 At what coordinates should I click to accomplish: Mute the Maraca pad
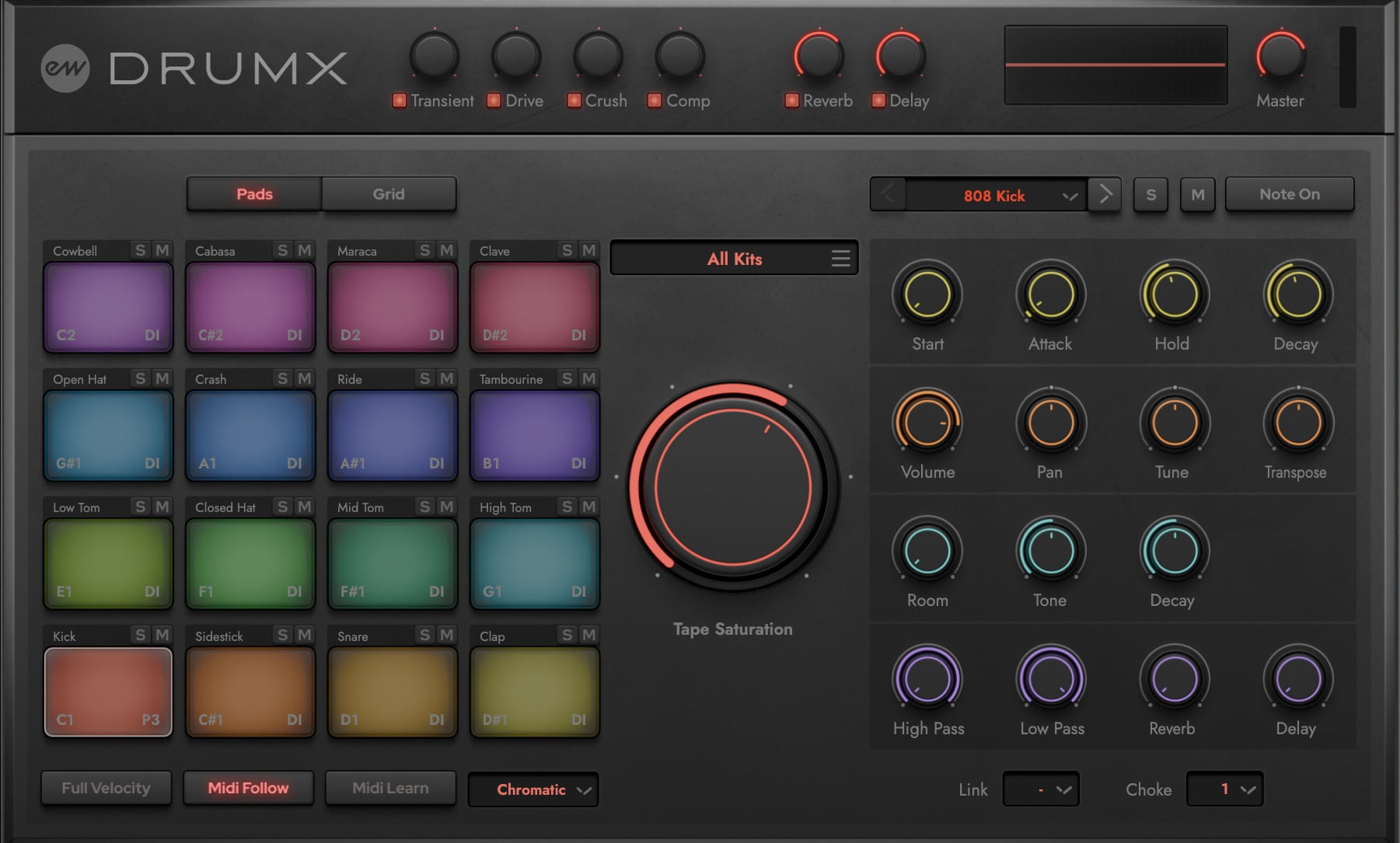pyautogui.click(x=446, y=250)
